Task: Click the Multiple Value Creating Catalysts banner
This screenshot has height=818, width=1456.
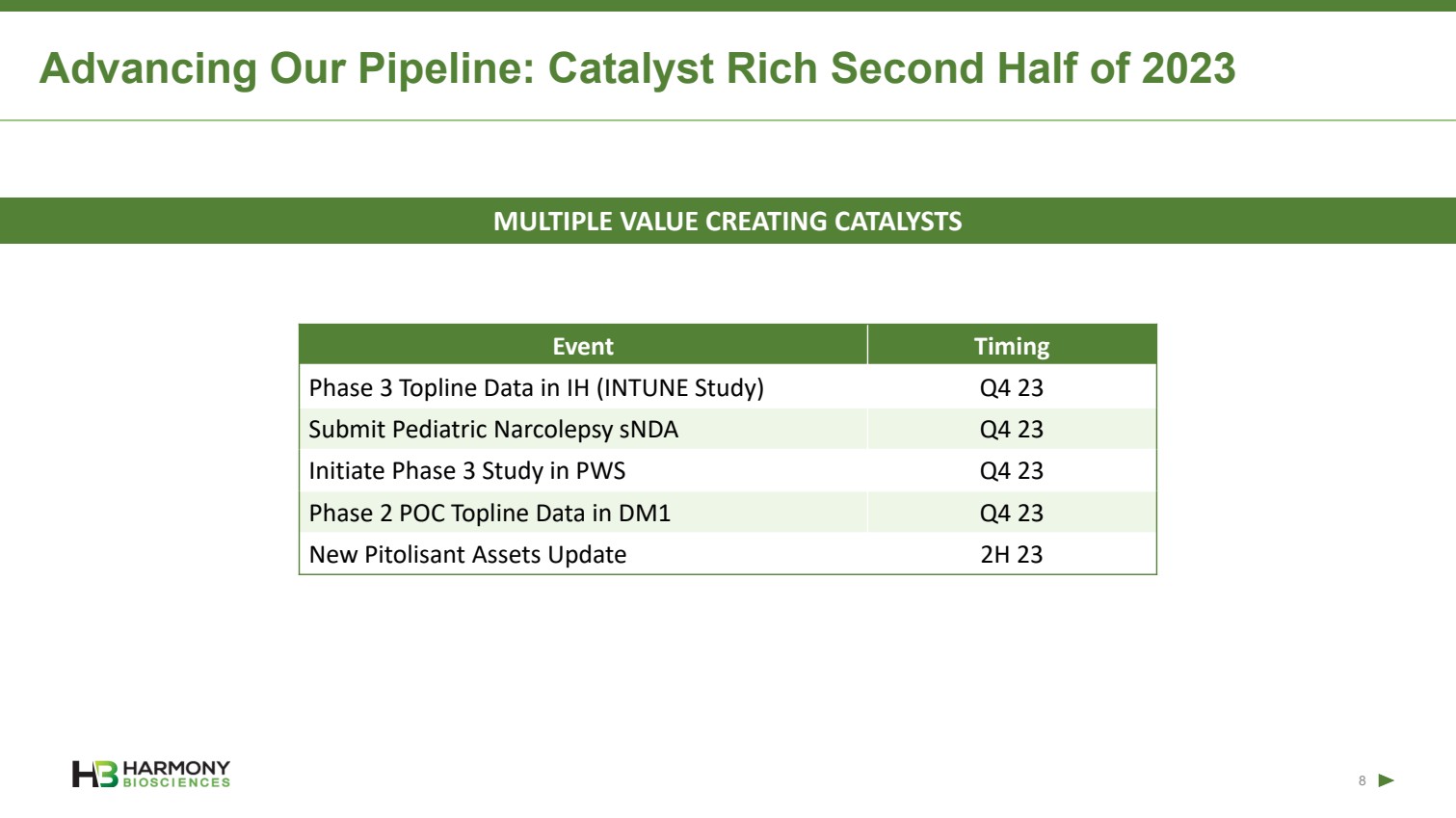Action: click(728, 221)
